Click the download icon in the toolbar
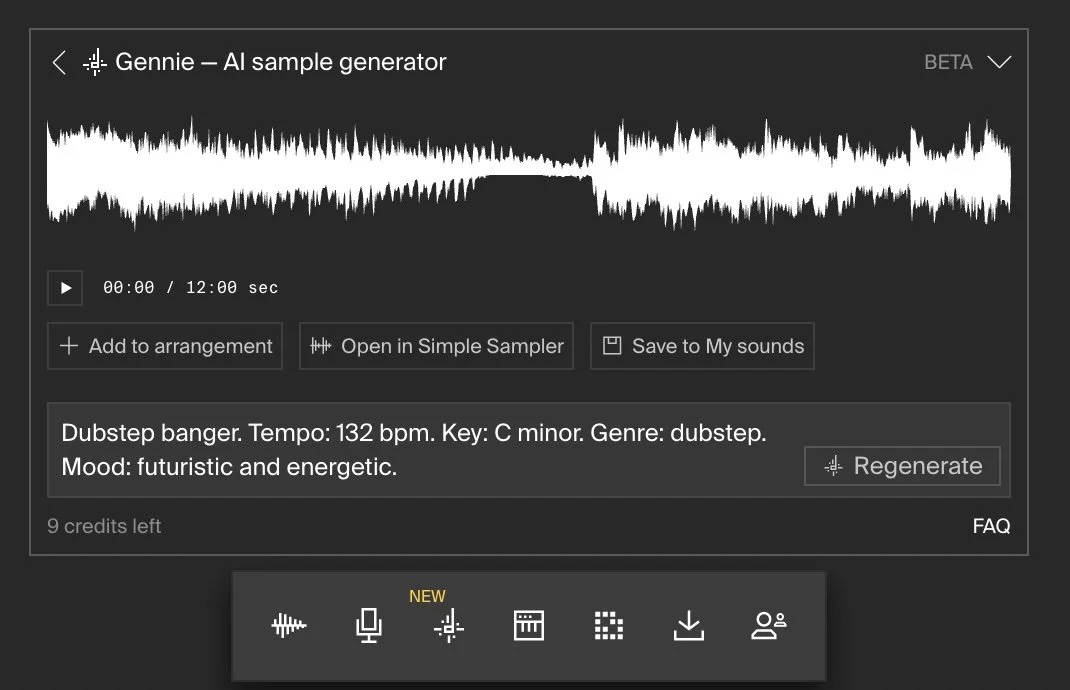This screenshot has height=690, width=1070. [688, 625]
